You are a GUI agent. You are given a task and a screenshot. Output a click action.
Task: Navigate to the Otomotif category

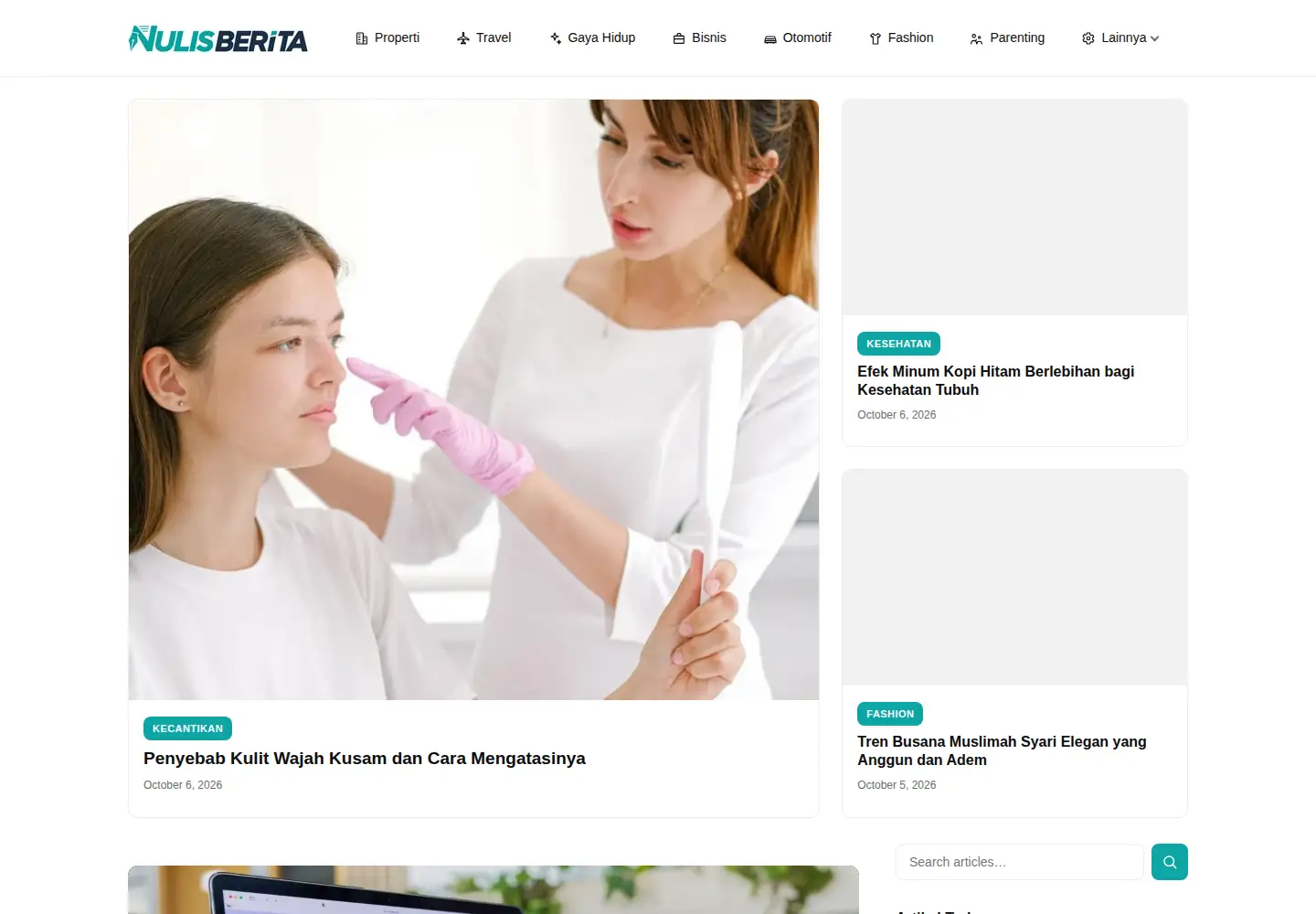point(798,37)
